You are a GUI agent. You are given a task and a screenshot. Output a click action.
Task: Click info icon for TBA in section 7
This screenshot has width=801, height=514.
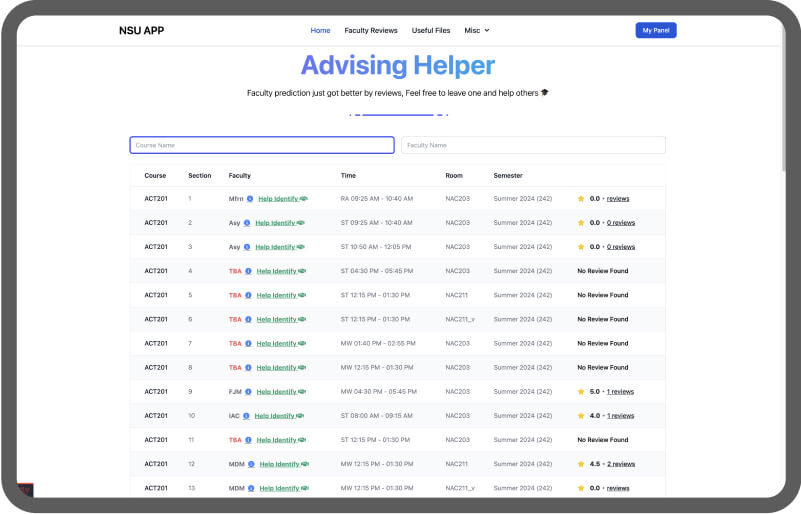pyautogui.click(x=248, y=343)
